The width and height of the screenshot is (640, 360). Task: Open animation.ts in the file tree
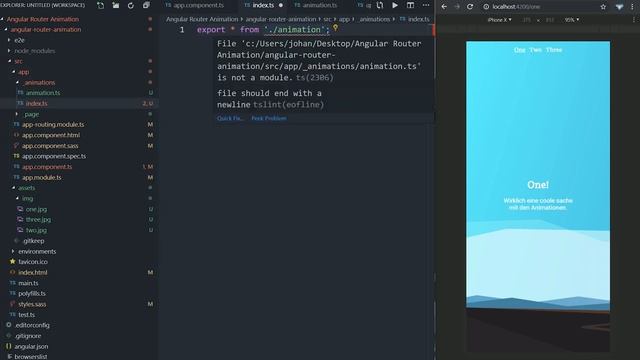click(x=42, y=93)
